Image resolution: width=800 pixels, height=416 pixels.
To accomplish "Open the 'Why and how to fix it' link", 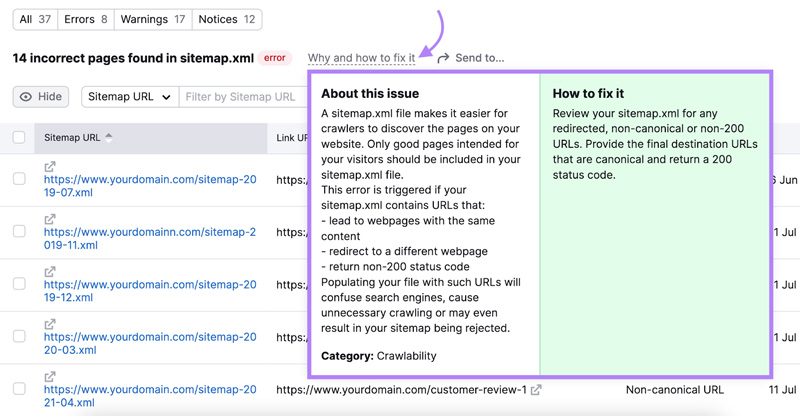I will [361, 58].
